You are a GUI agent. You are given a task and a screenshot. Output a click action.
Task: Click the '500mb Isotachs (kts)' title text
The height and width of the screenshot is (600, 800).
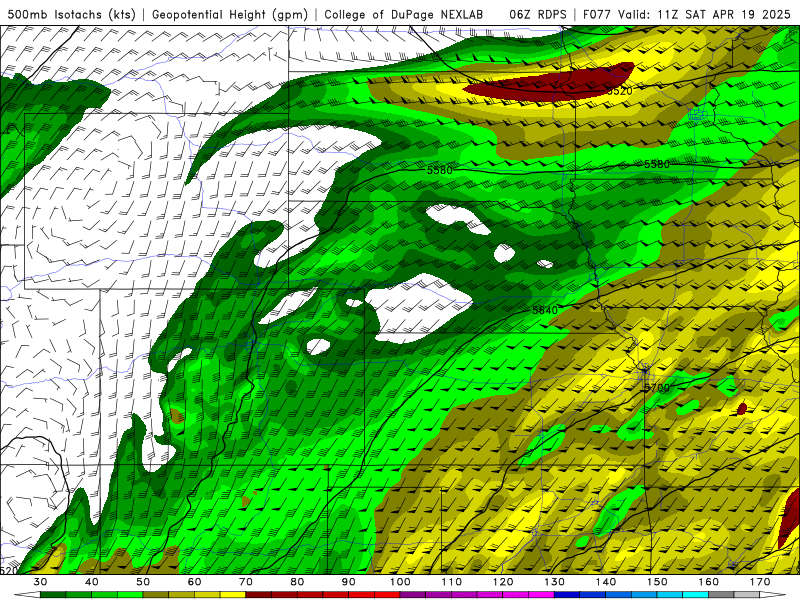(71, 14)
